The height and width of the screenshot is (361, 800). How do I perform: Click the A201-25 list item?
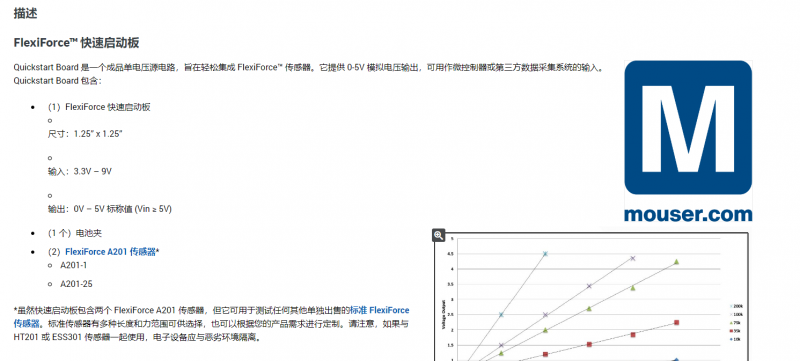click(x=77, y=284)
